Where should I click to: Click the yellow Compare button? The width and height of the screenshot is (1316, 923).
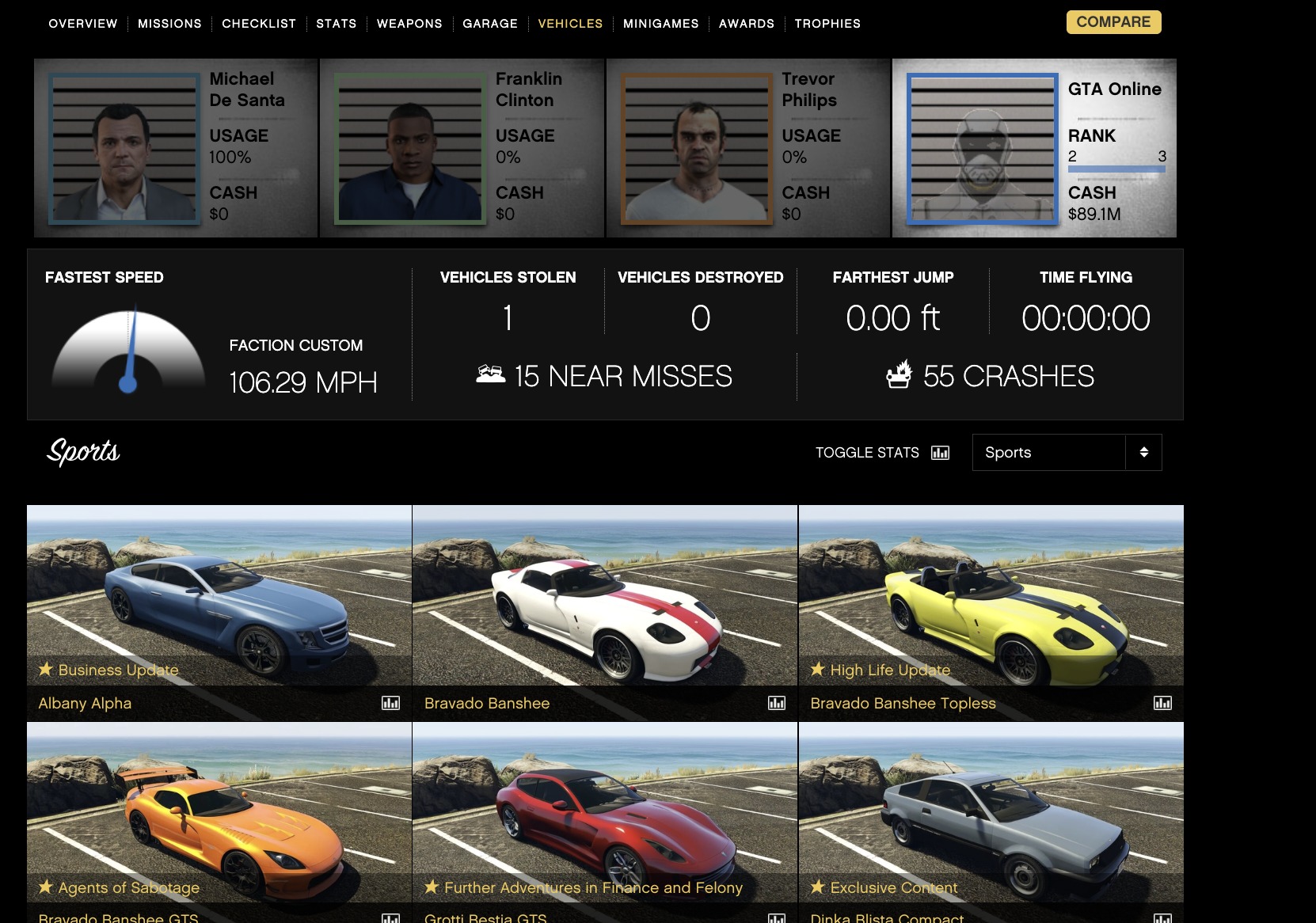pos(1113,22)
